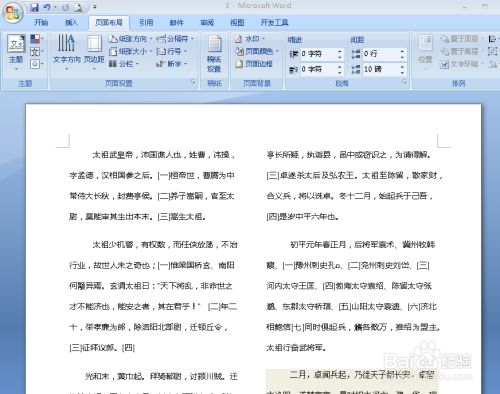Viewport: 500px width, 394px height.
Task: Open the 页面颜色 page color dropdown
Action: (257, 51)
